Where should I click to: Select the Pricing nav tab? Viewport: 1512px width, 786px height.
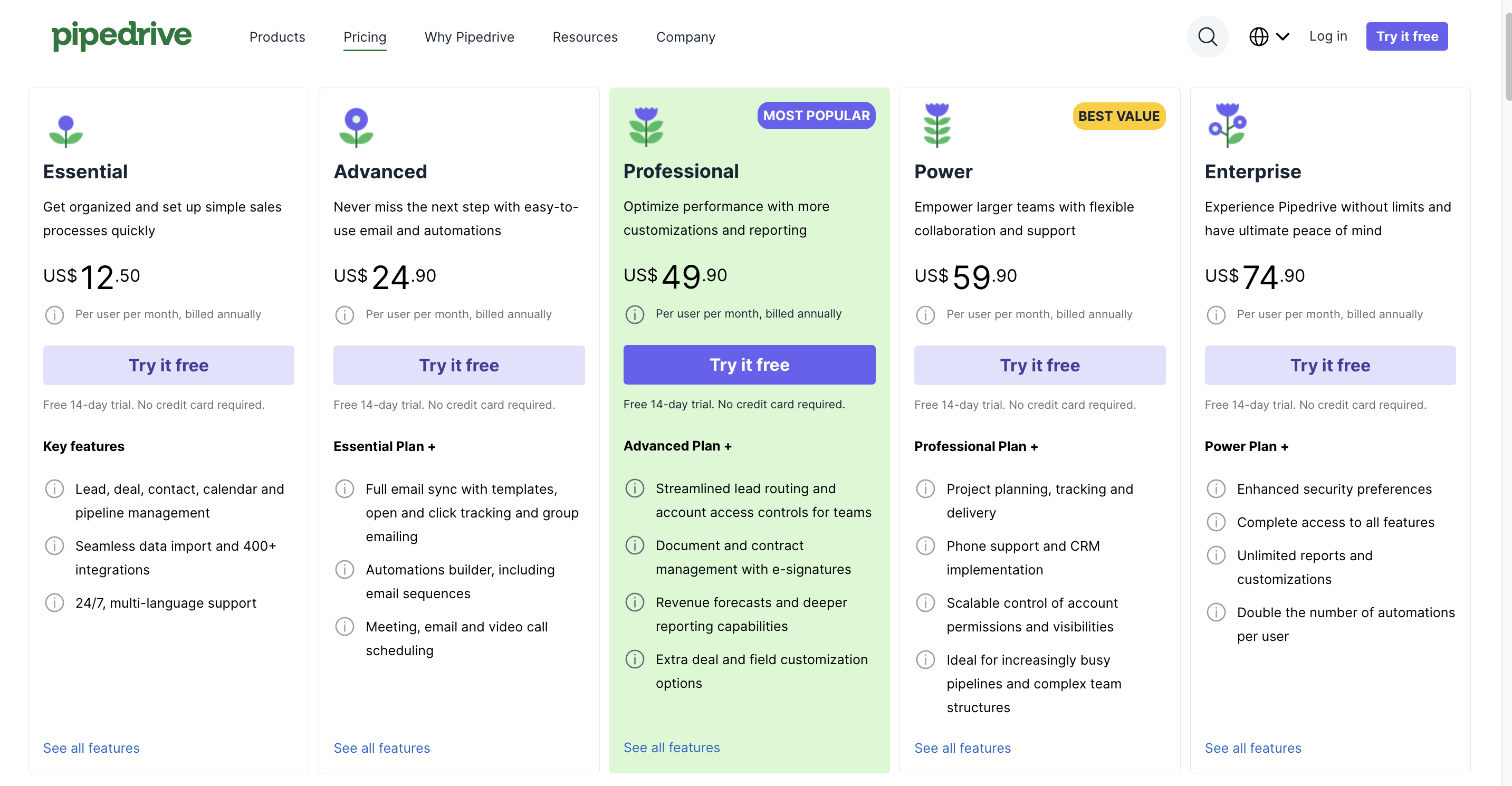click(365, 37)
